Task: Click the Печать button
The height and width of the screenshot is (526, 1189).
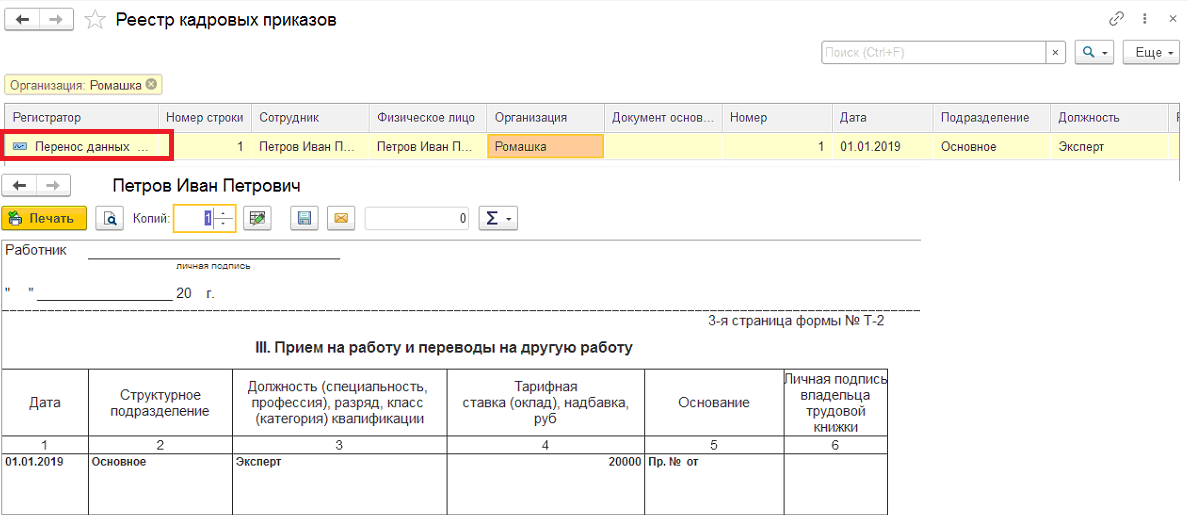Action: (44, 218)
